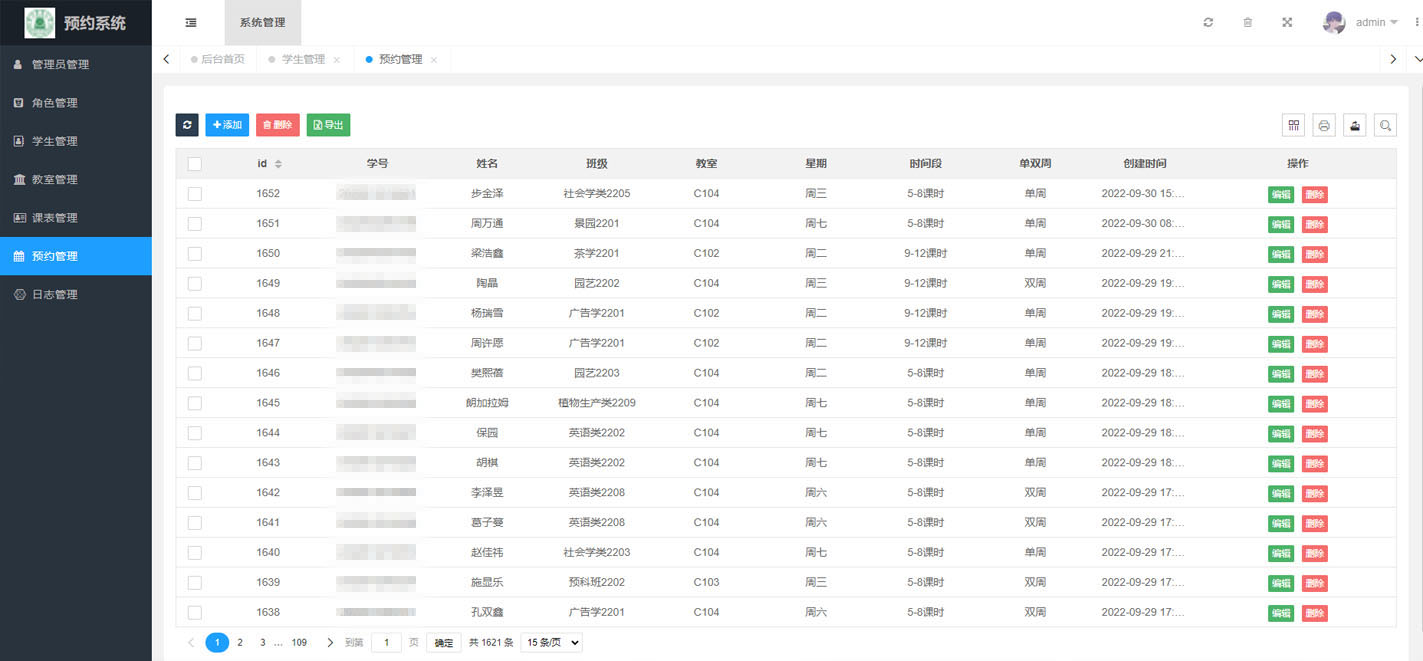Viewport: 1423px width, 661px height.
Task: Switch to the 学生管理 tab
Action: point(303,60)
